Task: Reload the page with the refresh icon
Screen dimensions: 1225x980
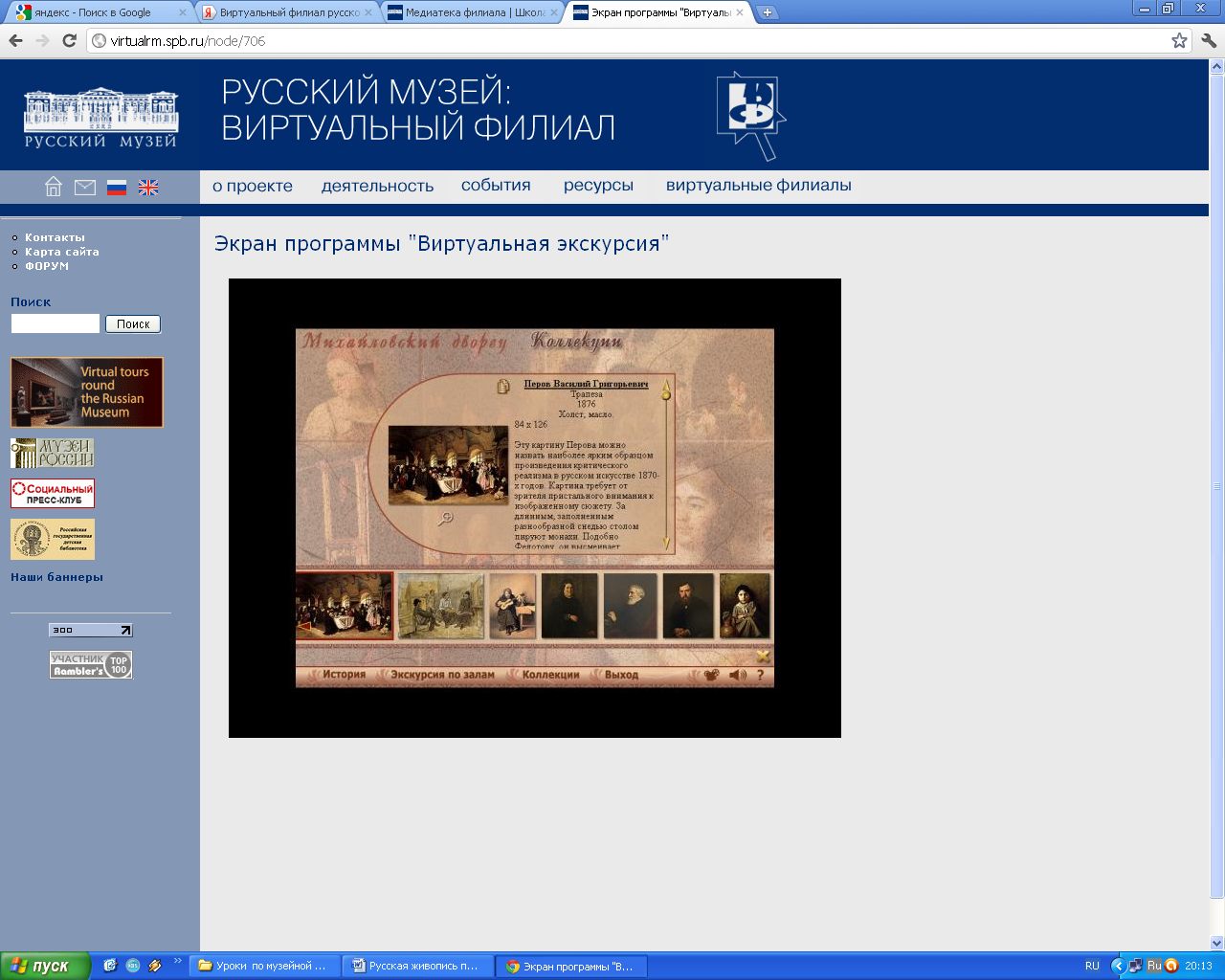Action: (x=69, y=40)
